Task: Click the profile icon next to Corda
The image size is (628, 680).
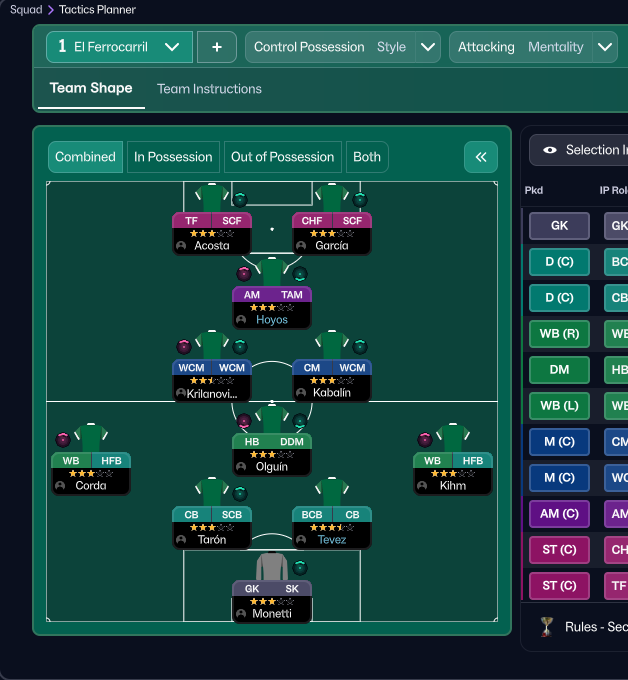Action: pyautogui.click(x=60, y=486)
